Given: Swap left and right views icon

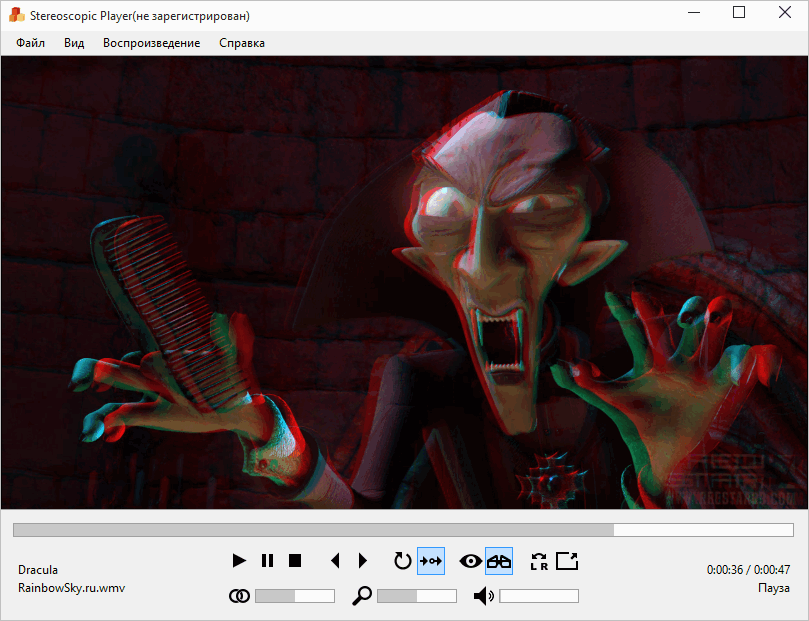Looking at the screenshot, I should point(539,561).
